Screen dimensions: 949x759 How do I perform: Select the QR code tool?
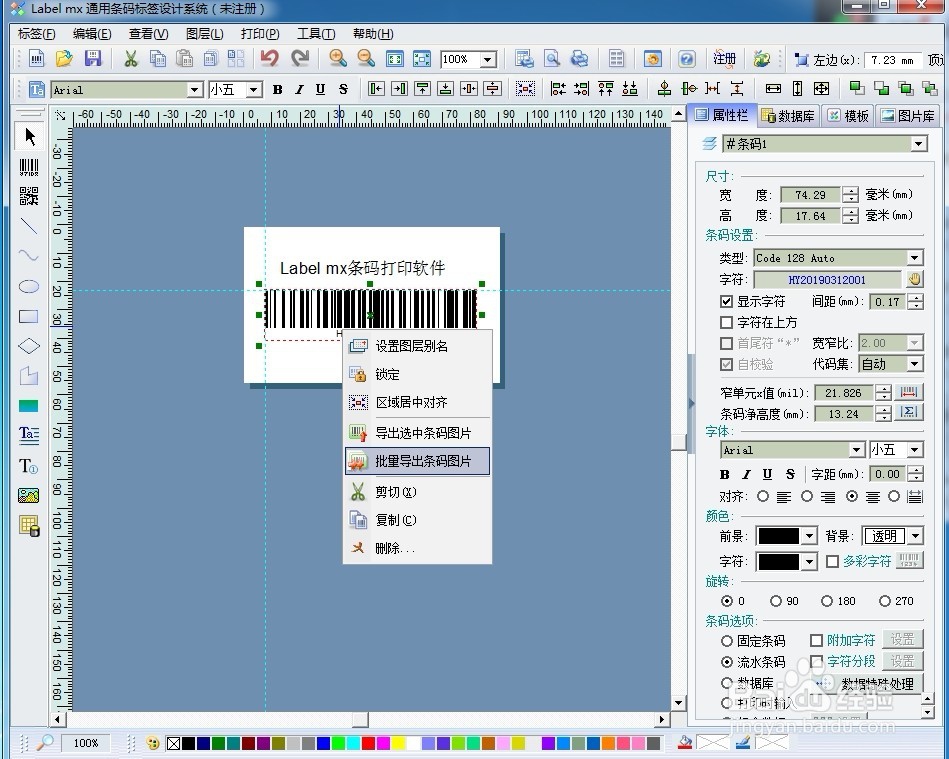(28, 196)
